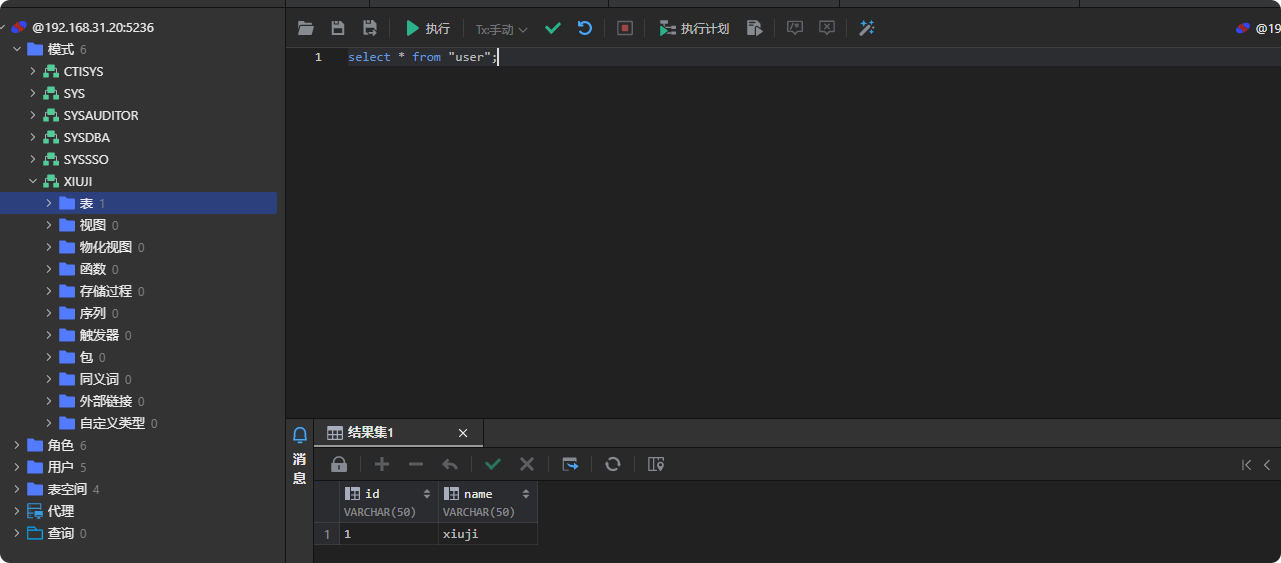Screen dimensions: 1281x563
Task: Select the id cell value 1
Action: pyautogui.click(x=389, y=534)
